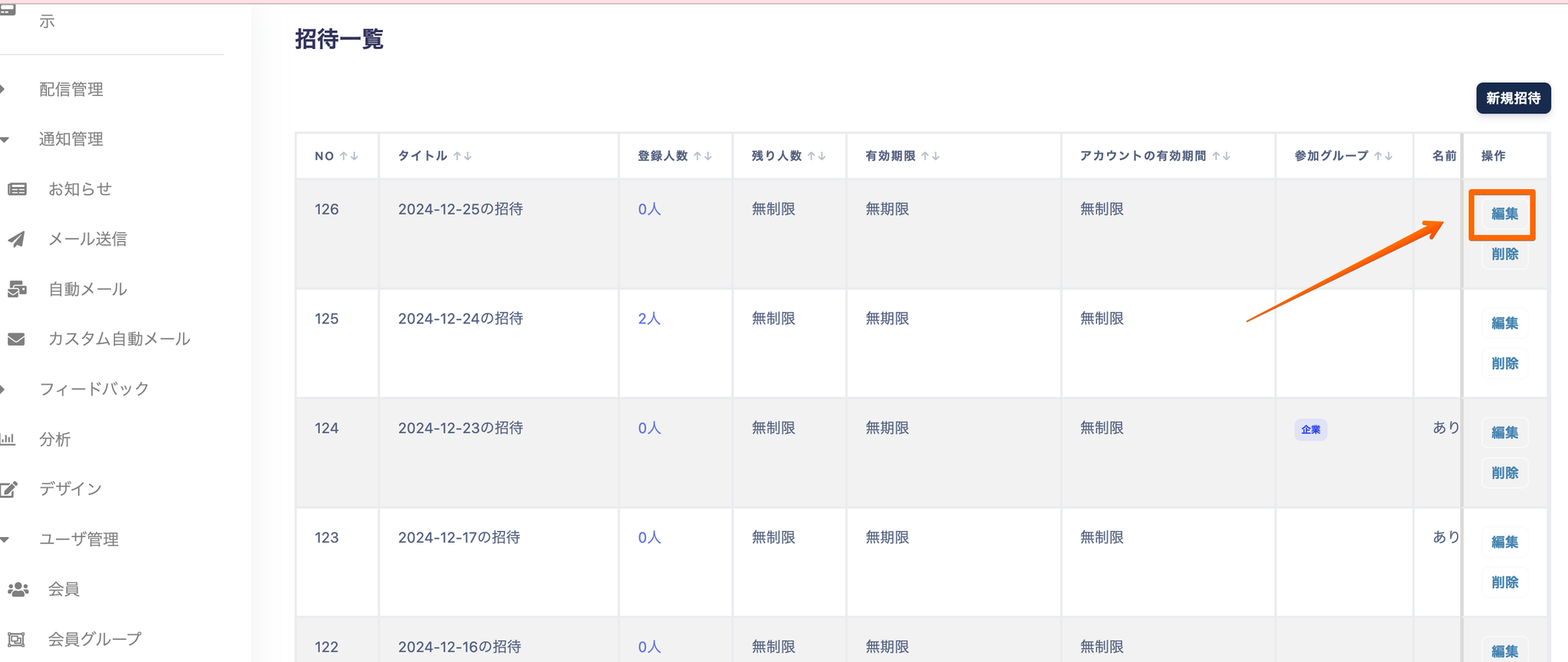Screen dimensions: 1568x662
Task: Click the 分析 bar chart icon
Action: pos(8,439)
